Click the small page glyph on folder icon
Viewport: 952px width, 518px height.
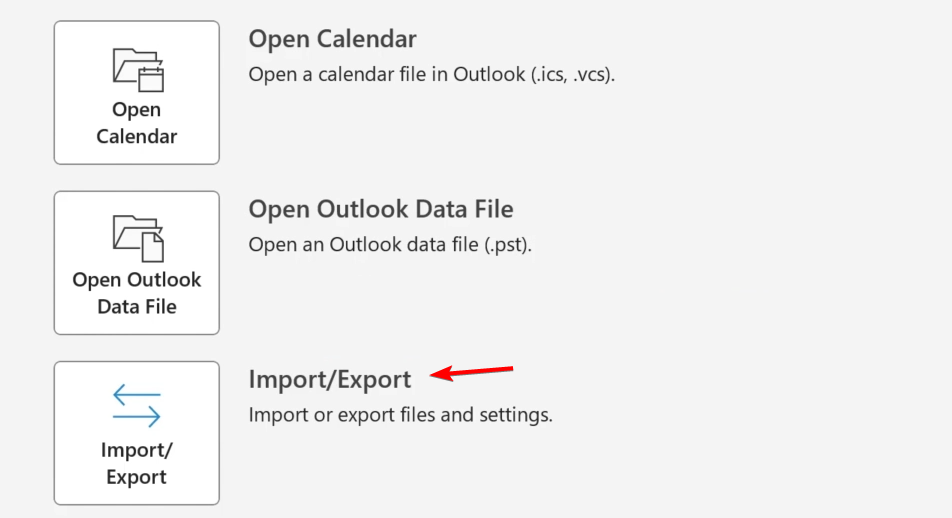(x=152, y=248)
